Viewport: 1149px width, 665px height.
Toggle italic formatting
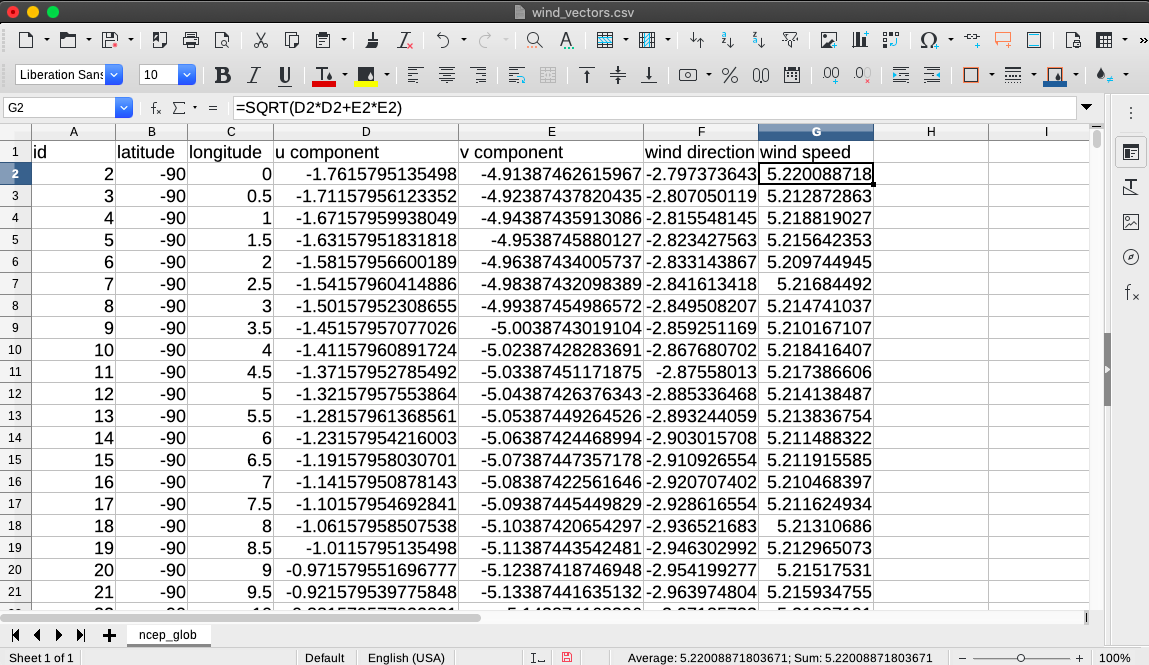(254, 76)
